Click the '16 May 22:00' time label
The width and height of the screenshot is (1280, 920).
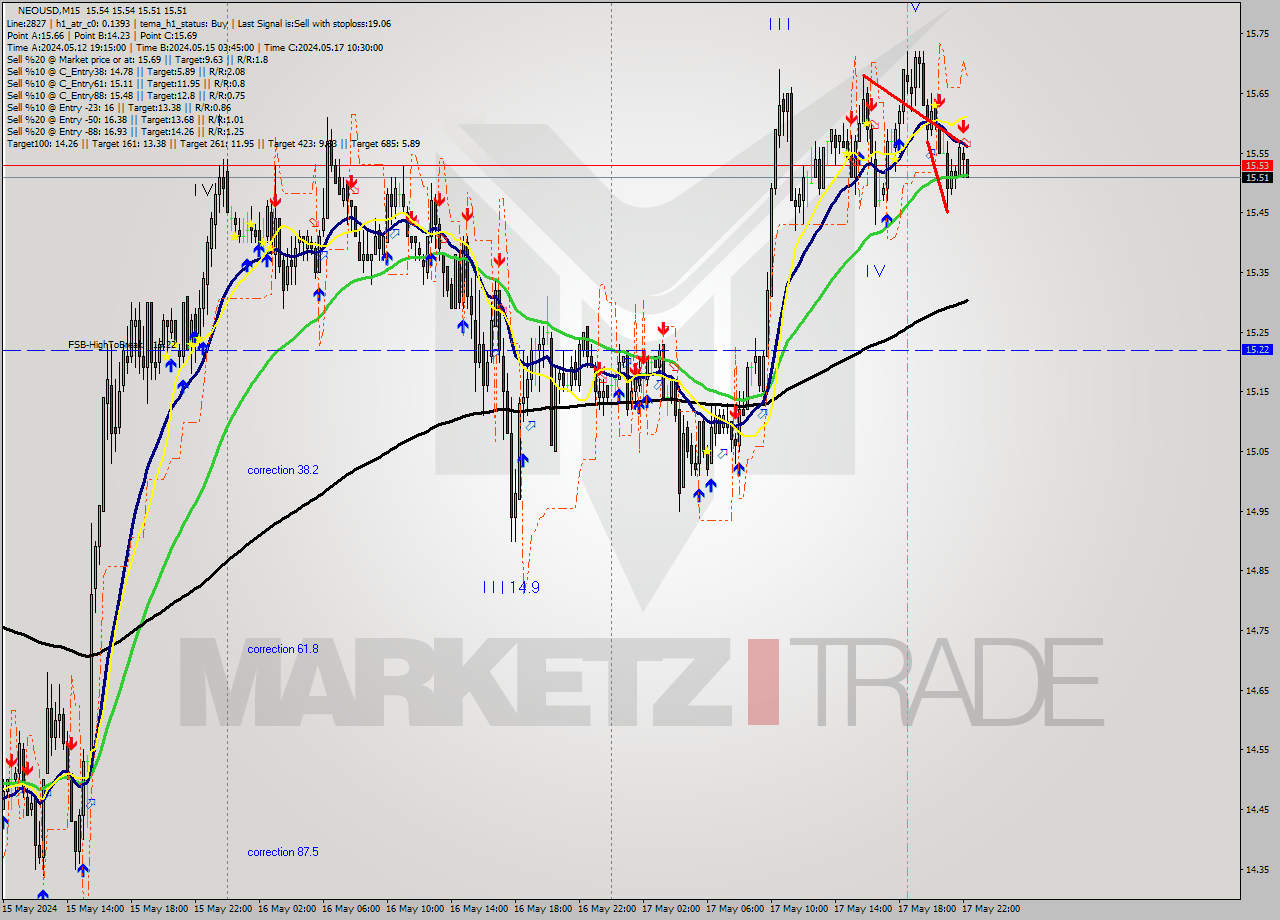point(609,909)
